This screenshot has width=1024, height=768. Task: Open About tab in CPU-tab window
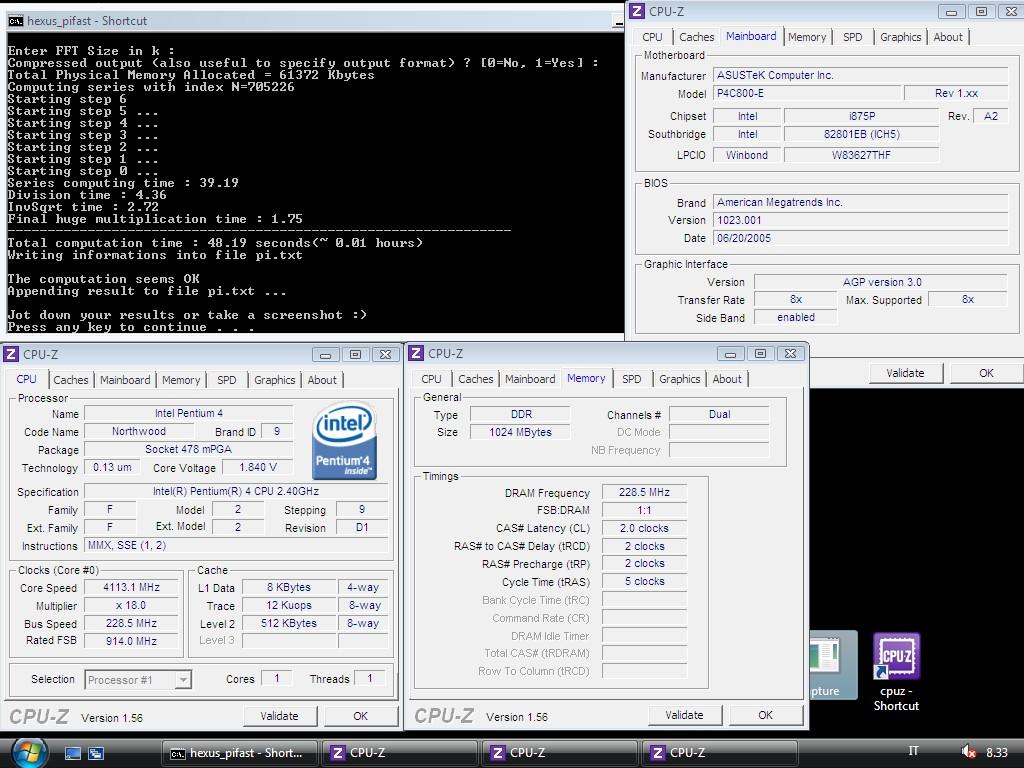(x=322, y=380)
